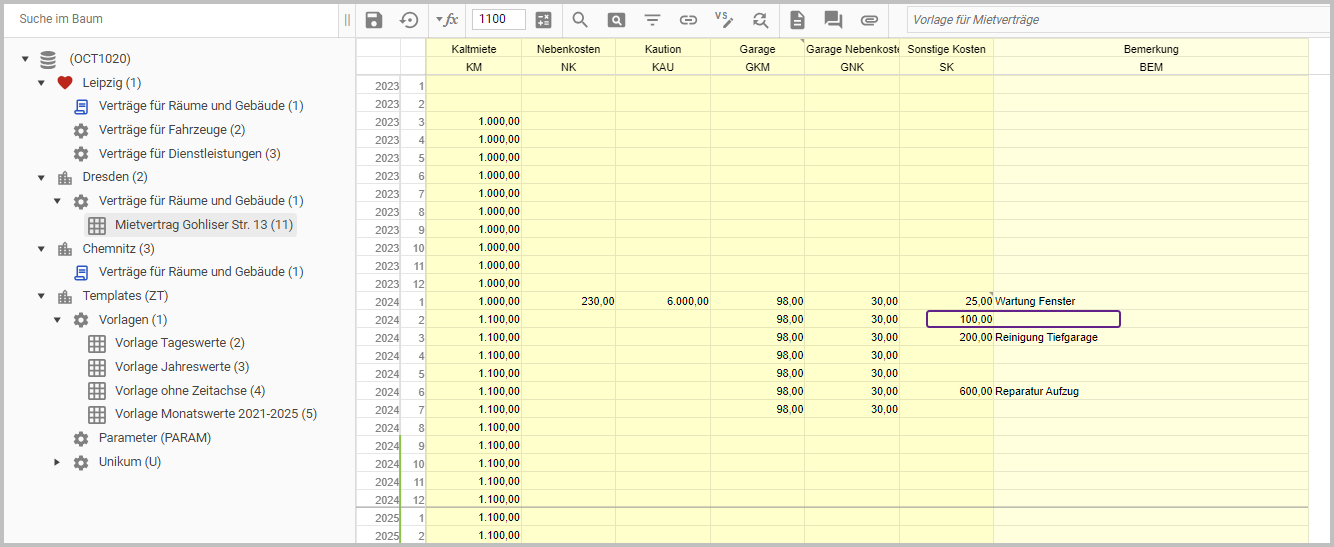Click the document page icon

pos(797,20)
